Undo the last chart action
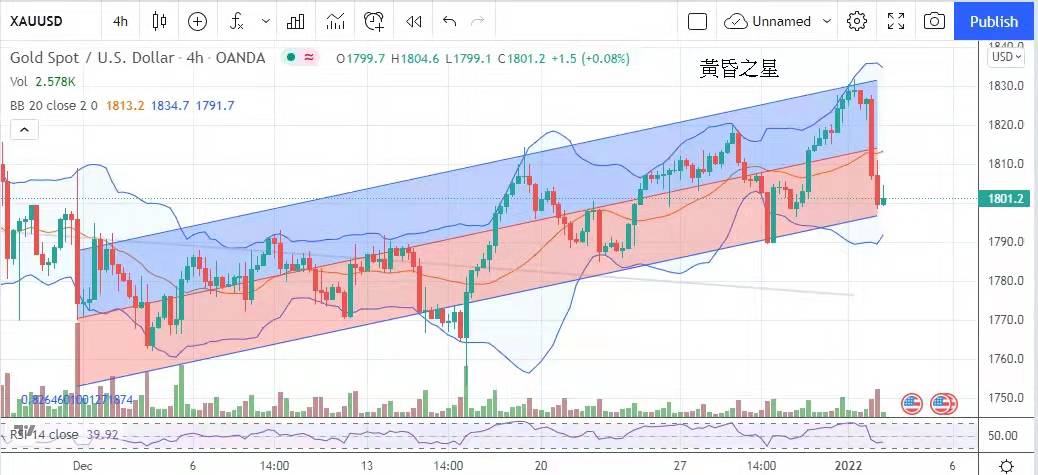The image size is (1038, 475). pyautogui.click(x=449, y=21)
